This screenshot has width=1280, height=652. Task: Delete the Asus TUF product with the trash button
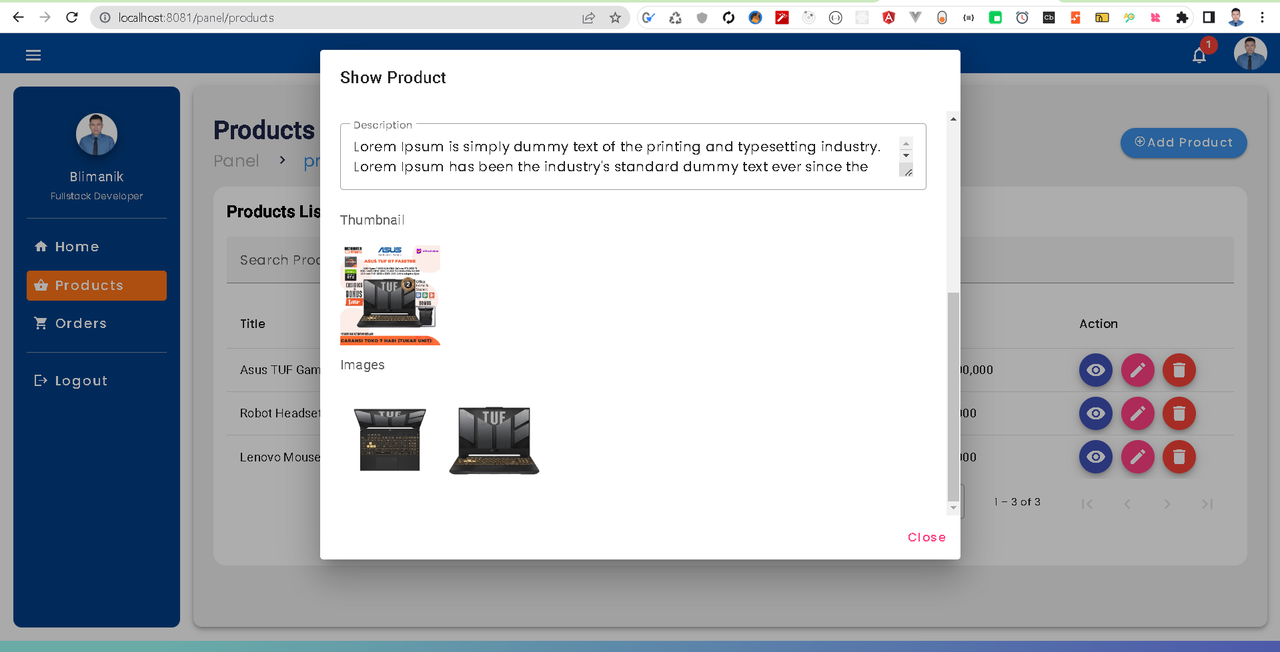pos(1179,370)
